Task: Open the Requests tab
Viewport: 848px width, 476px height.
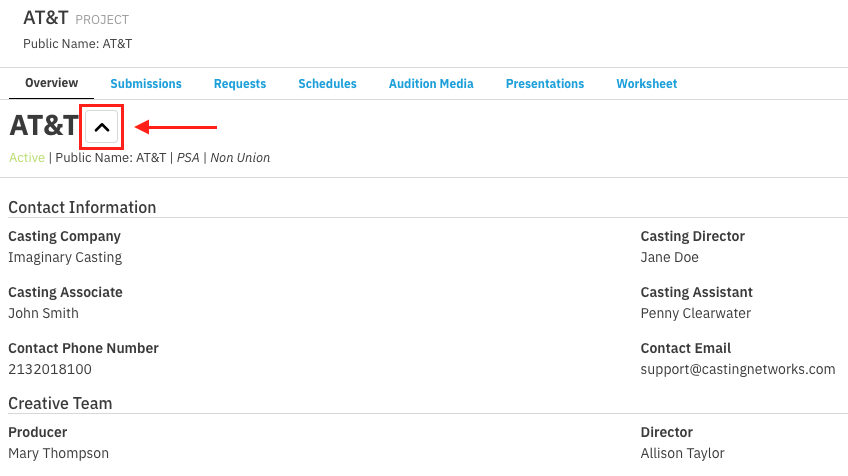Action: (x=240, y=84)
